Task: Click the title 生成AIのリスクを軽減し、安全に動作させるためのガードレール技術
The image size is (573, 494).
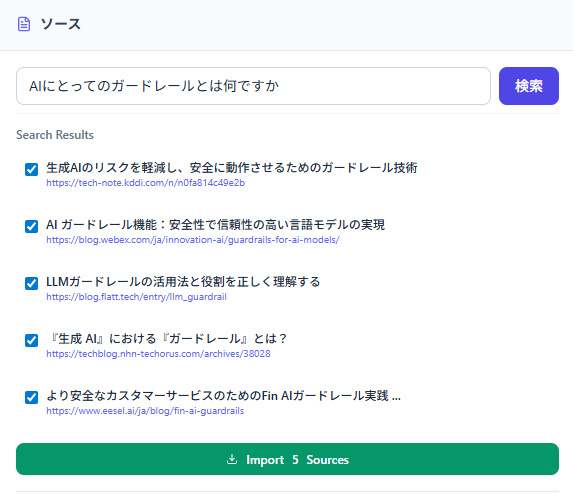Action: [232, 168]
